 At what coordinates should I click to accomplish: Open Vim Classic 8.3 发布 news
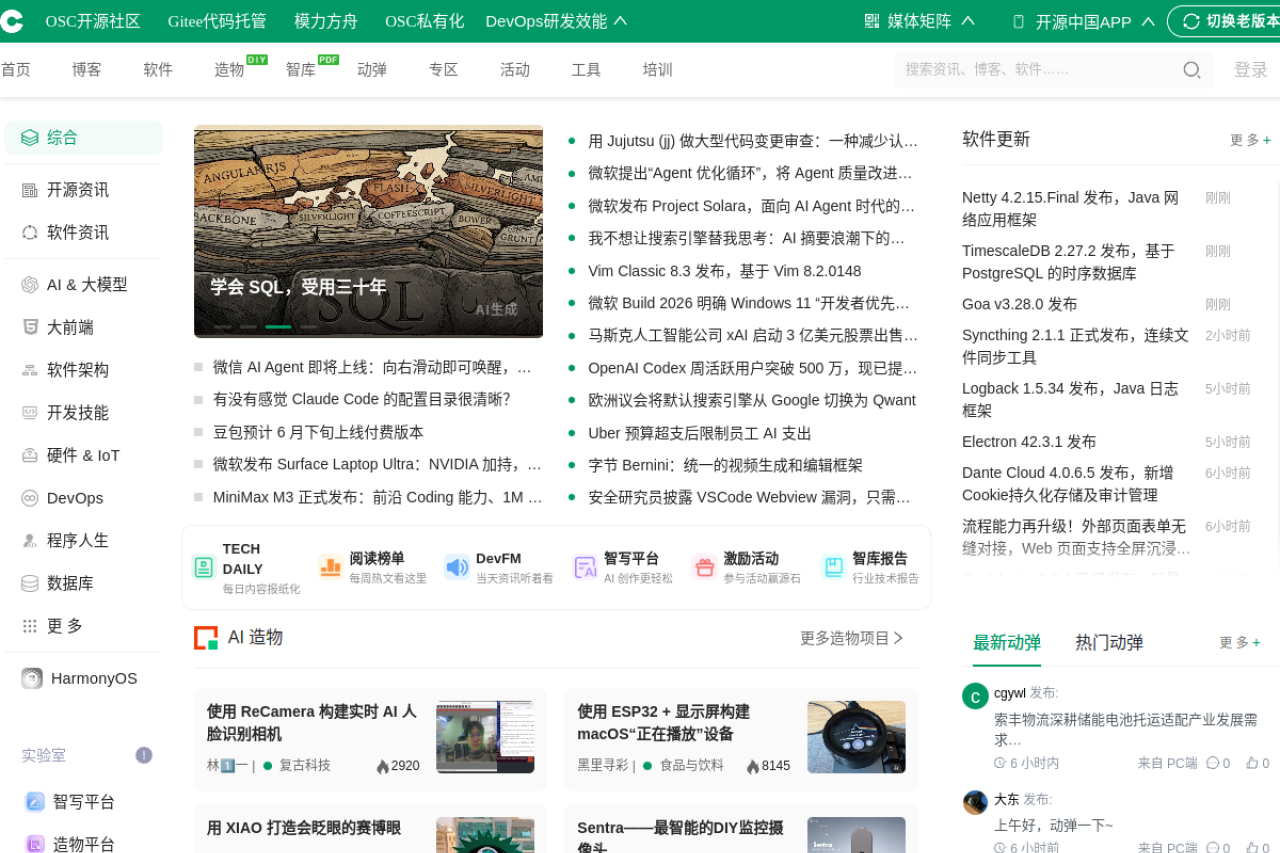coord(724,271)
